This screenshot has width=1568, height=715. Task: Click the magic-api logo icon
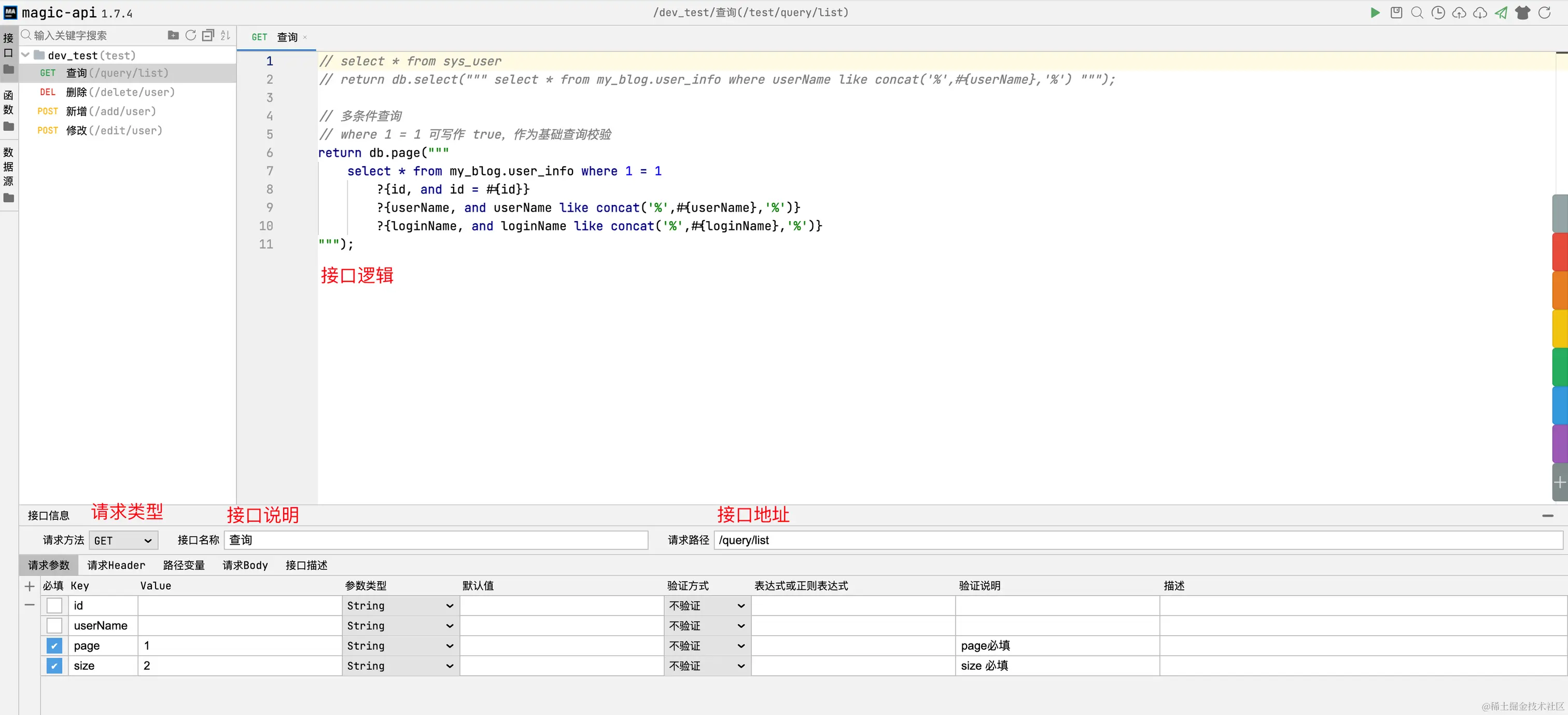(x=10, y=12)
